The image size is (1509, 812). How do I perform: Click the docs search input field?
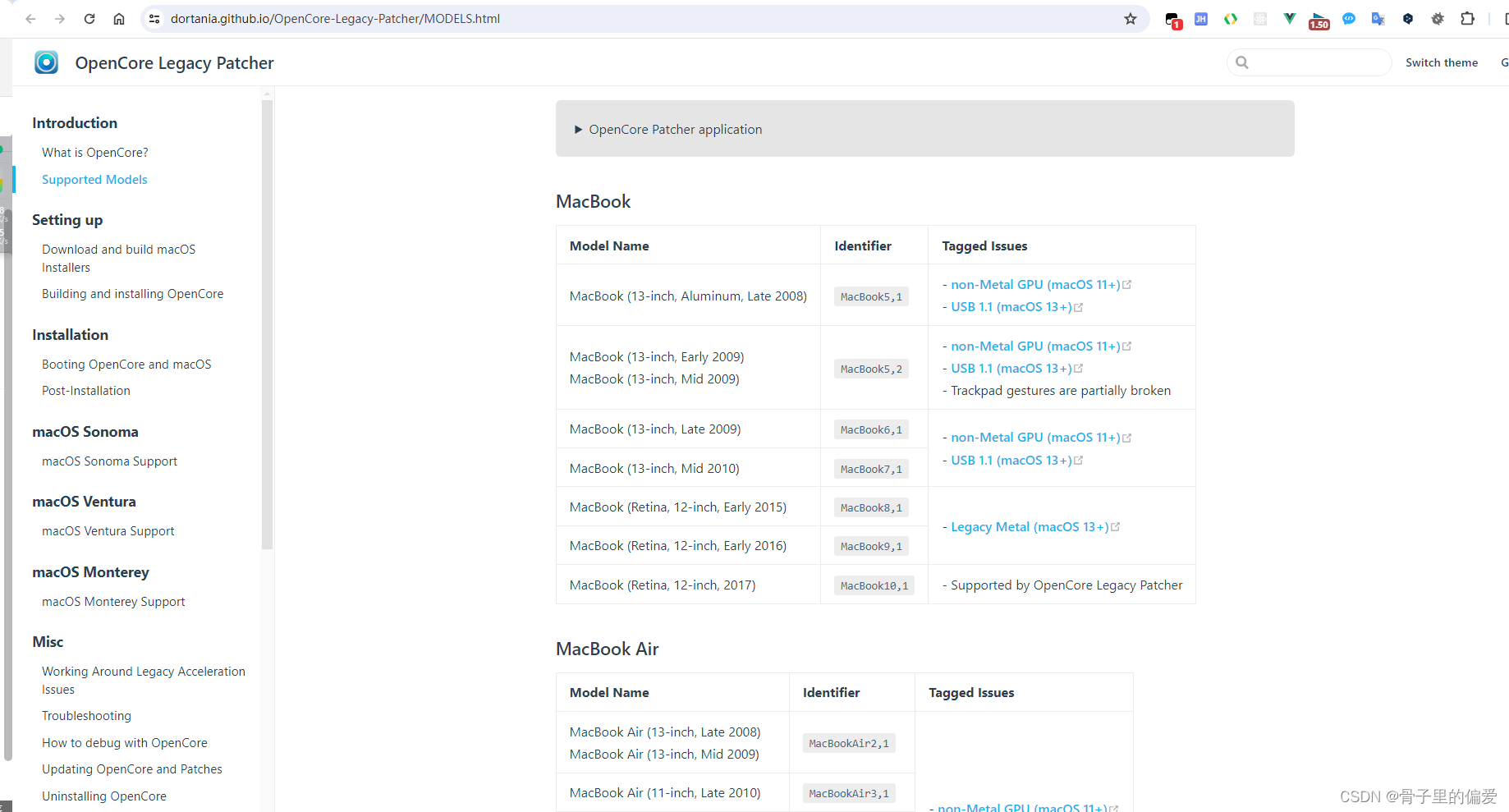point(1309,62)
